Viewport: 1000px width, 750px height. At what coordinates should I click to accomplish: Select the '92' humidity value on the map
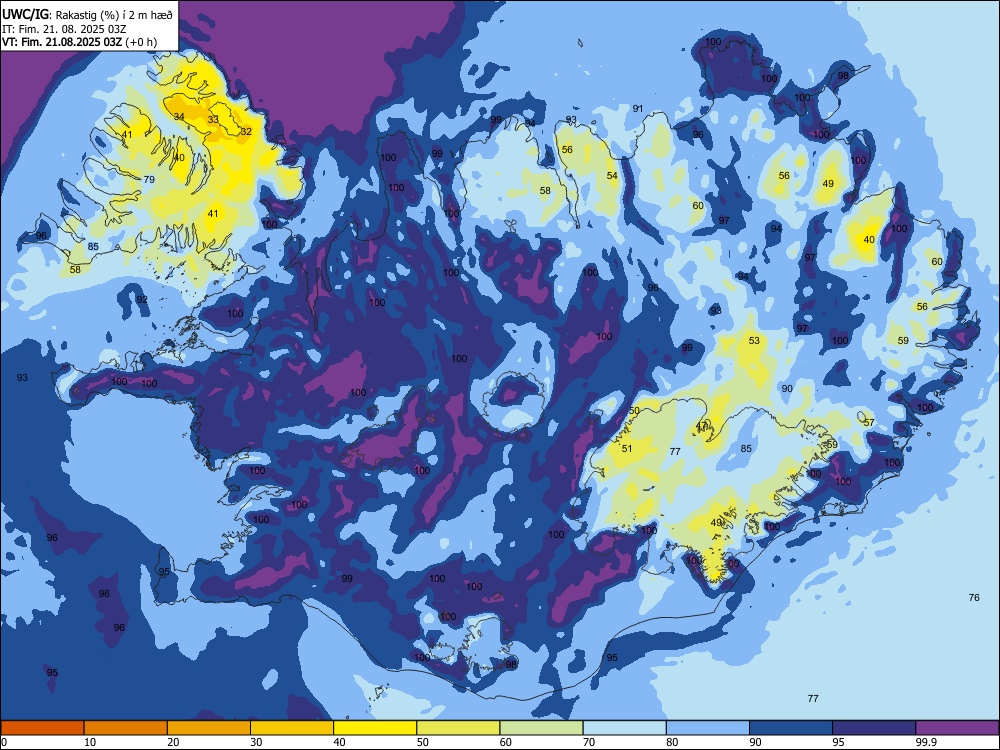pos(142,299)
